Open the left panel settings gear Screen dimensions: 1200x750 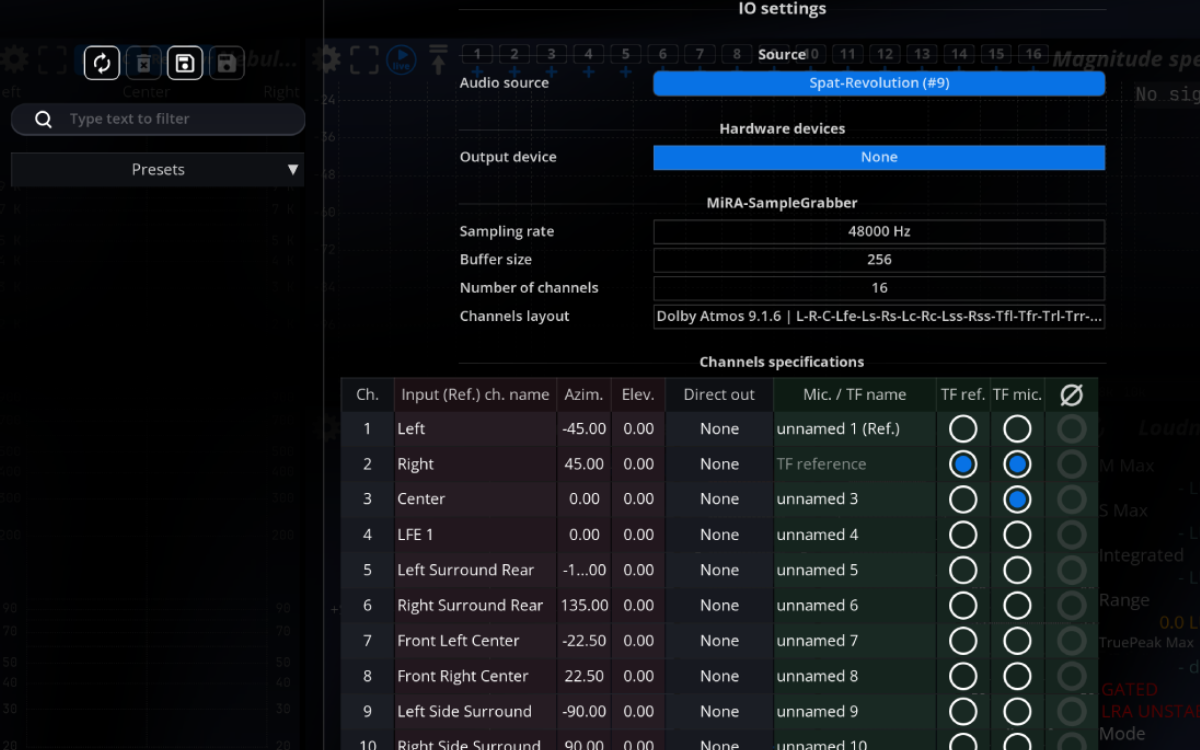click(14, 59)
